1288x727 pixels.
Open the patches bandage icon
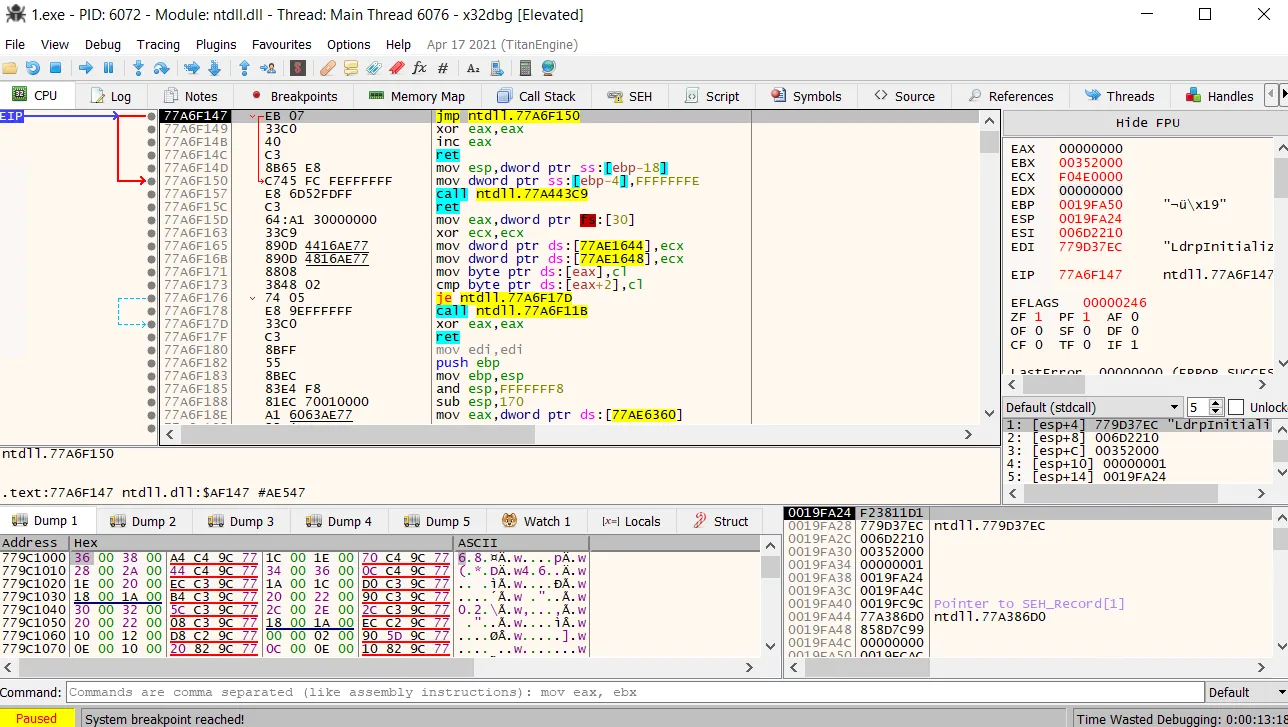point(327,68)
